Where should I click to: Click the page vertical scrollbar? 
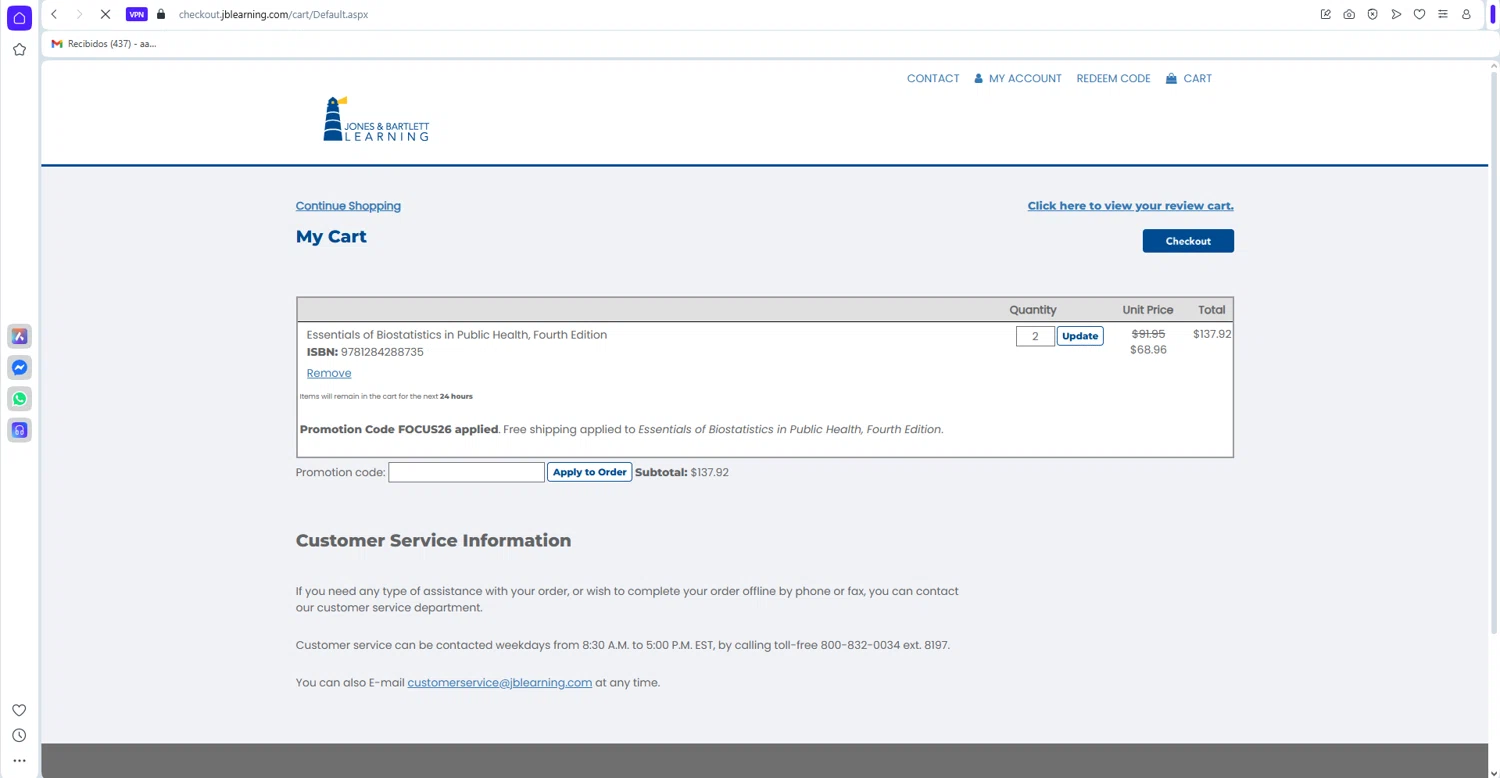1494,350
